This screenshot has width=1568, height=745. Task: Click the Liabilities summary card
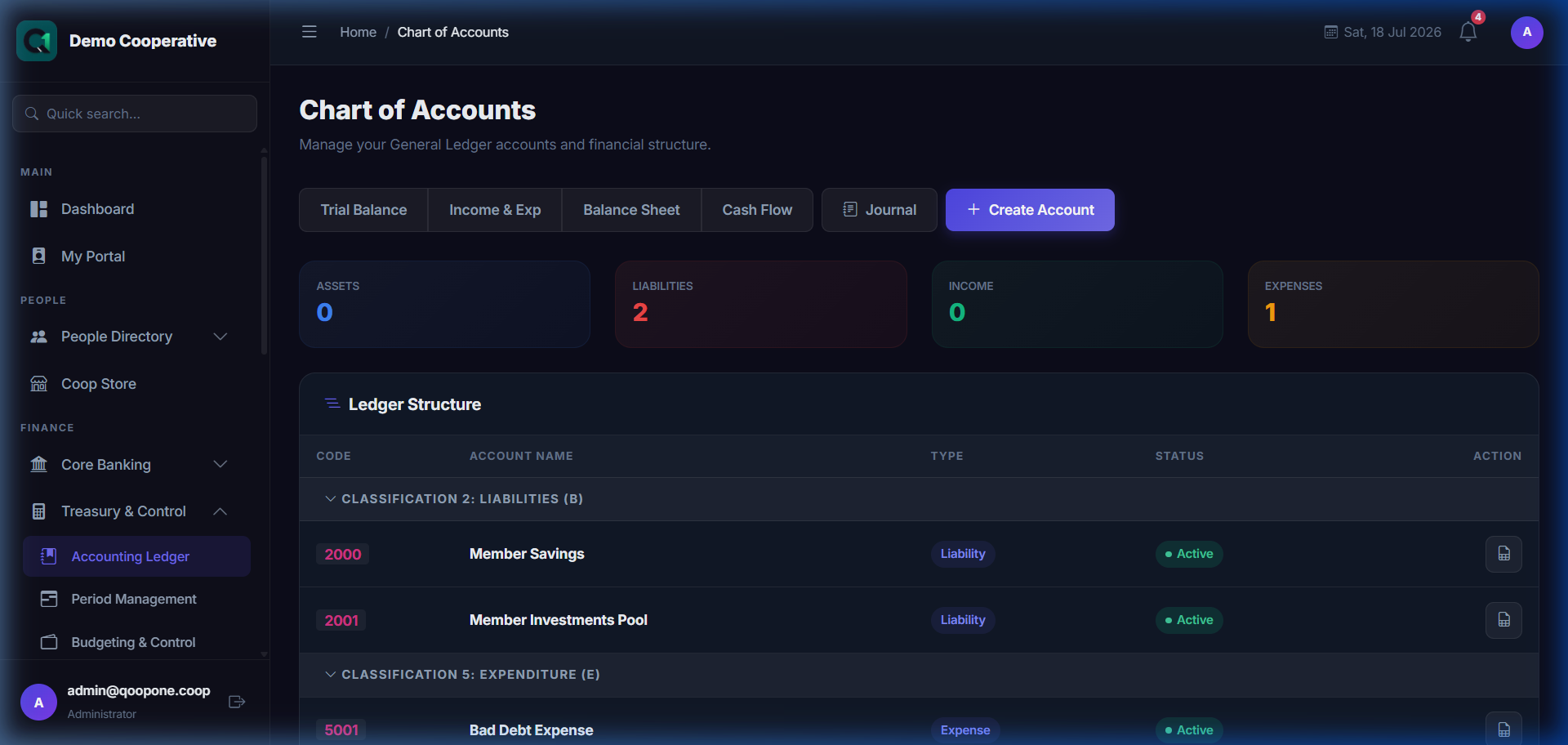click(x=760, y=304)
